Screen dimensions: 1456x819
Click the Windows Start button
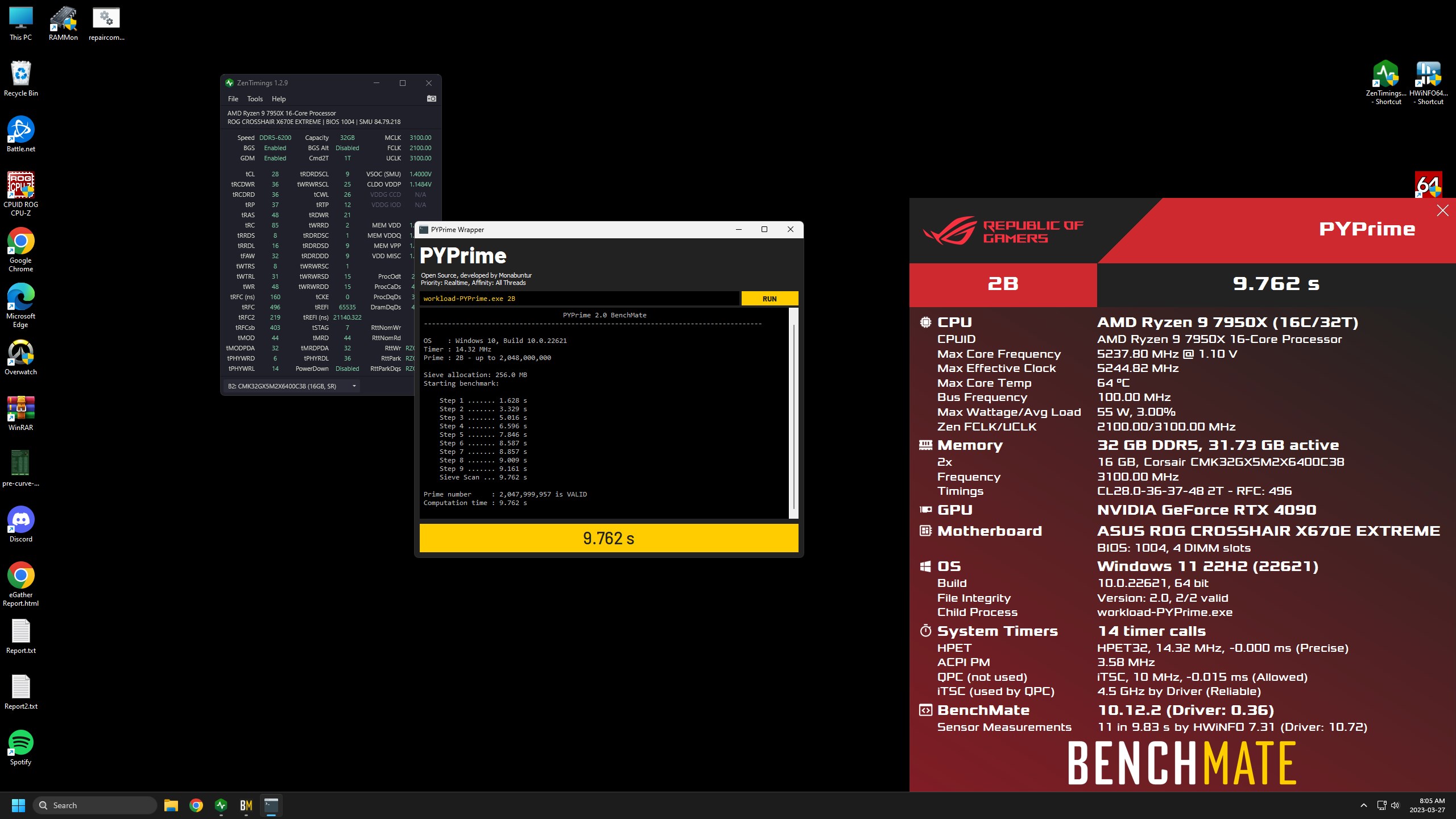click(18, 805)
